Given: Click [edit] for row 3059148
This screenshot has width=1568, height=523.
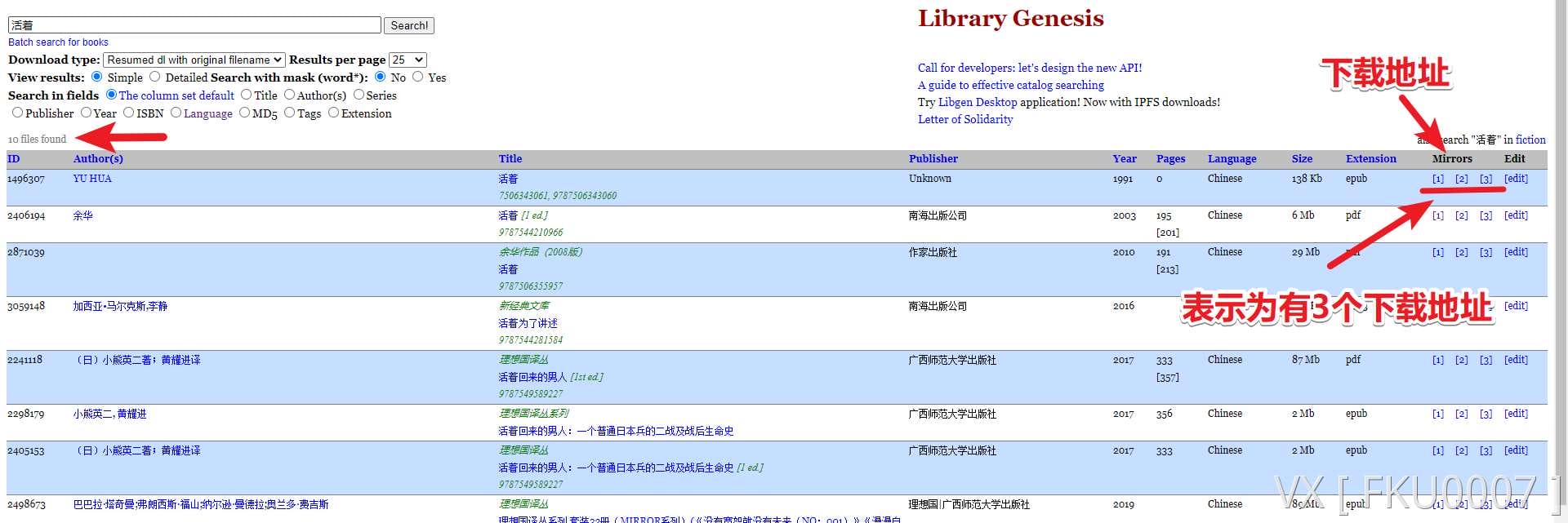Looking at the screenshot, I should click(x=1516, y=306).
